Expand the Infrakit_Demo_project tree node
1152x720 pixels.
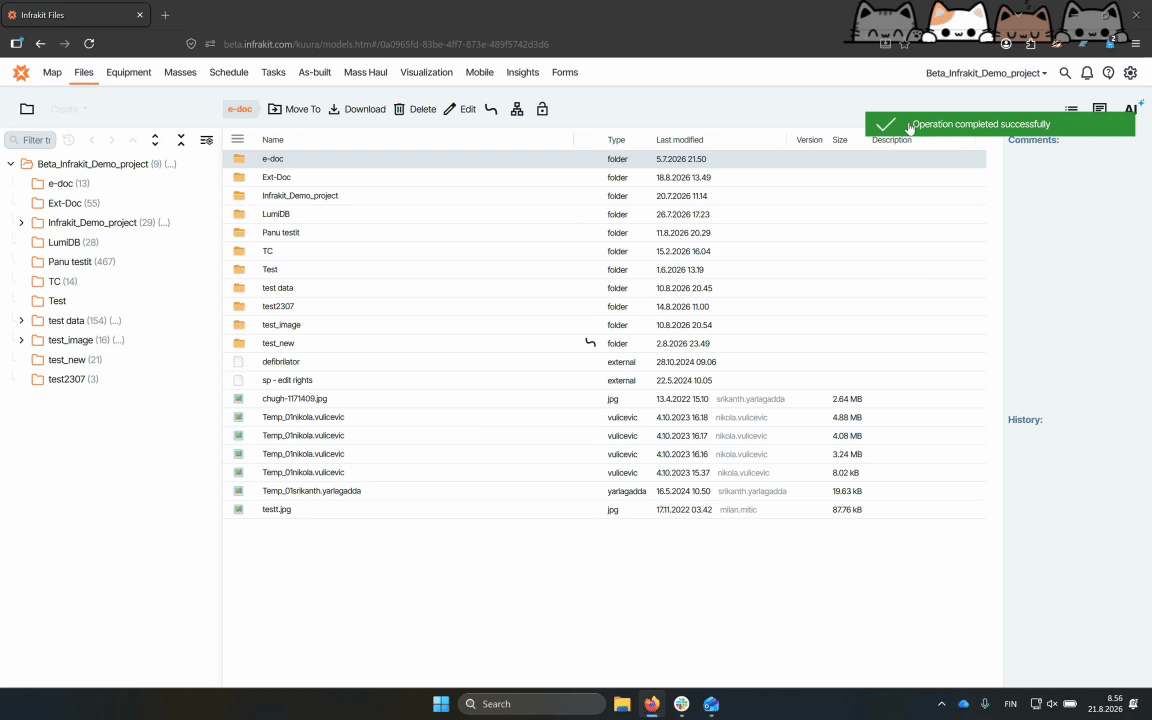(x=21, y=223)
